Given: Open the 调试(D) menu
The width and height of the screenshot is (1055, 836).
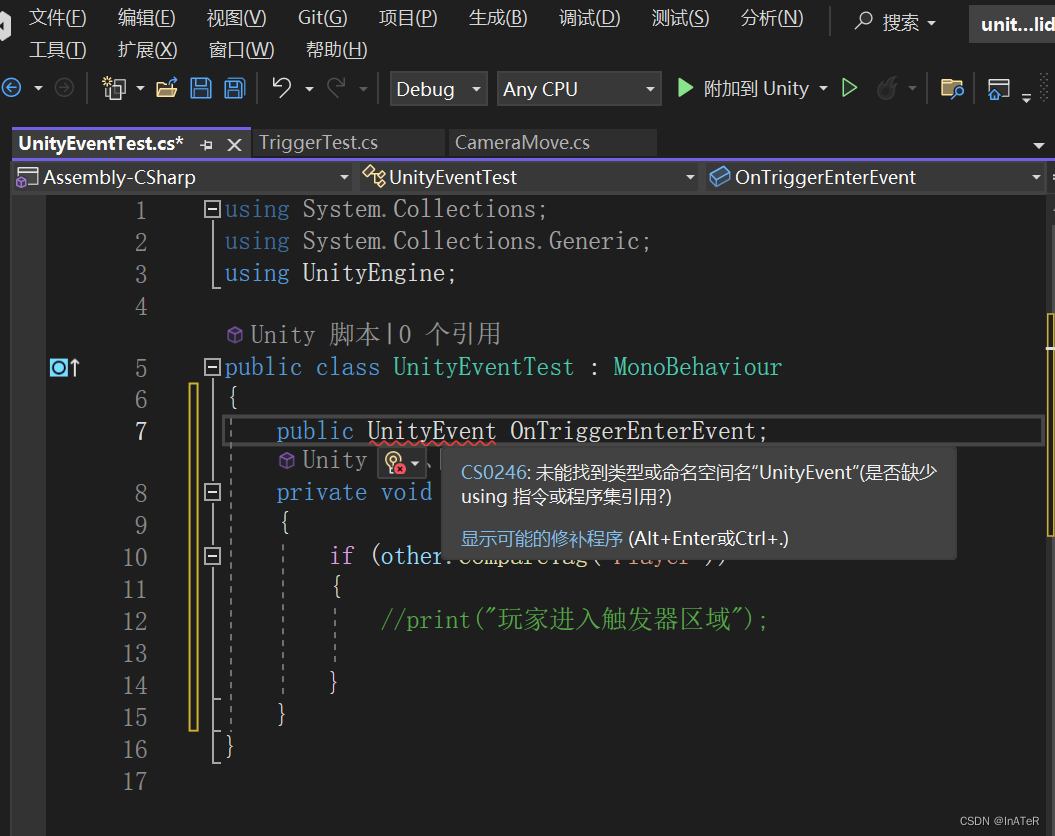Looking at the screenshot, I should coord(589,17).
